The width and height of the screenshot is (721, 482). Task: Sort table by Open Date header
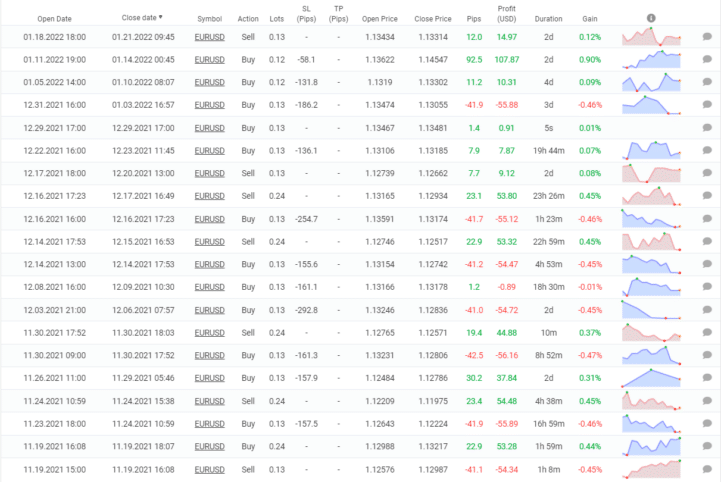pyautogui.click(x=54, y=19)
